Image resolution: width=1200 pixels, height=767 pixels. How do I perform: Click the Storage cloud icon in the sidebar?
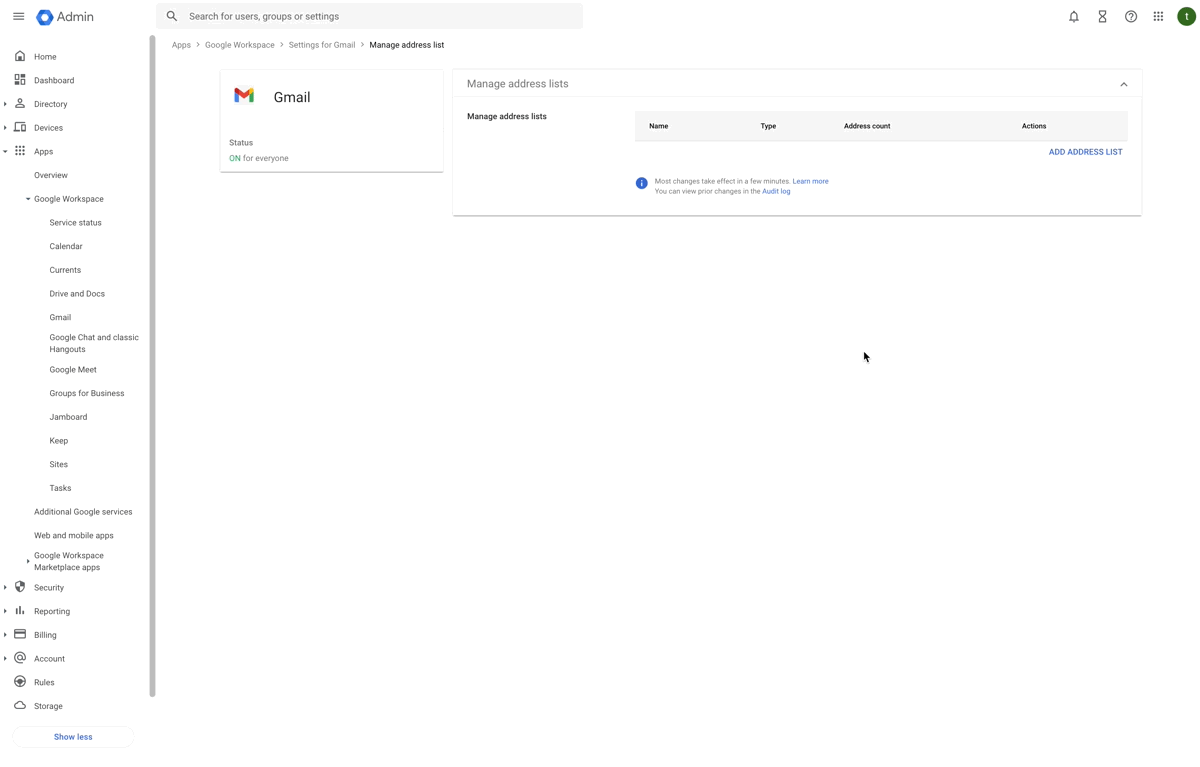tap(20, 705)
